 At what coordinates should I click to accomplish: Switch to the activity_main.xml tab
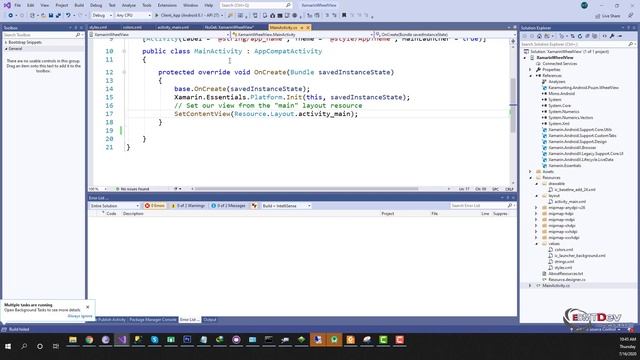pos(173,27)
